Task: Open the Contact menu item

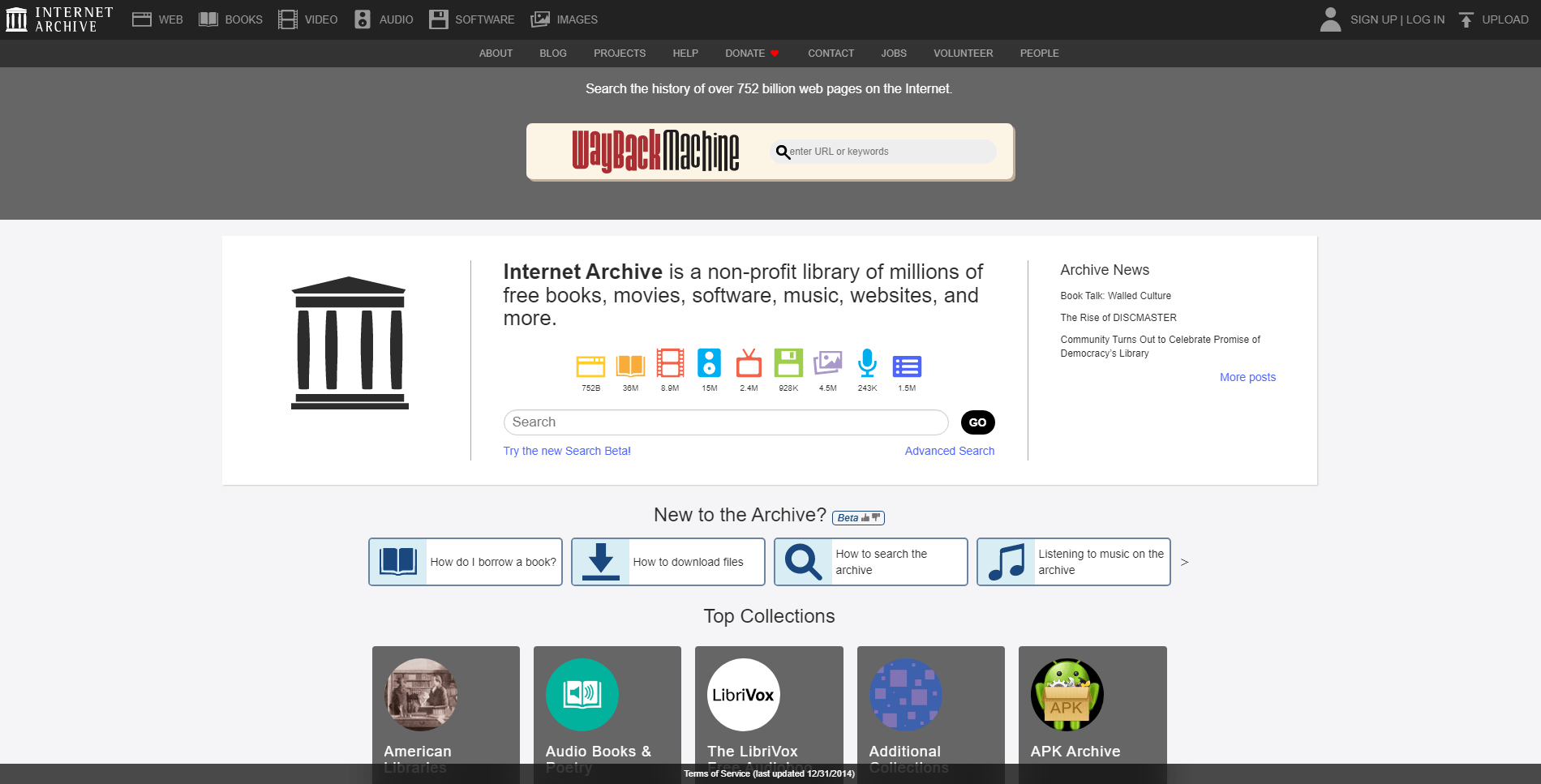Action: click(x=831, y=54)
